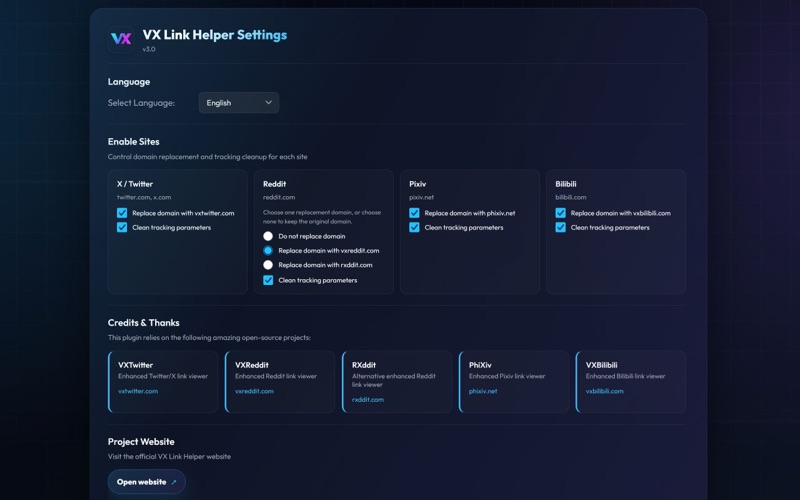Select Replace domain with rxddit.com radio
Image resolution: width=800 pixels, height=500 pixels.
268,265
